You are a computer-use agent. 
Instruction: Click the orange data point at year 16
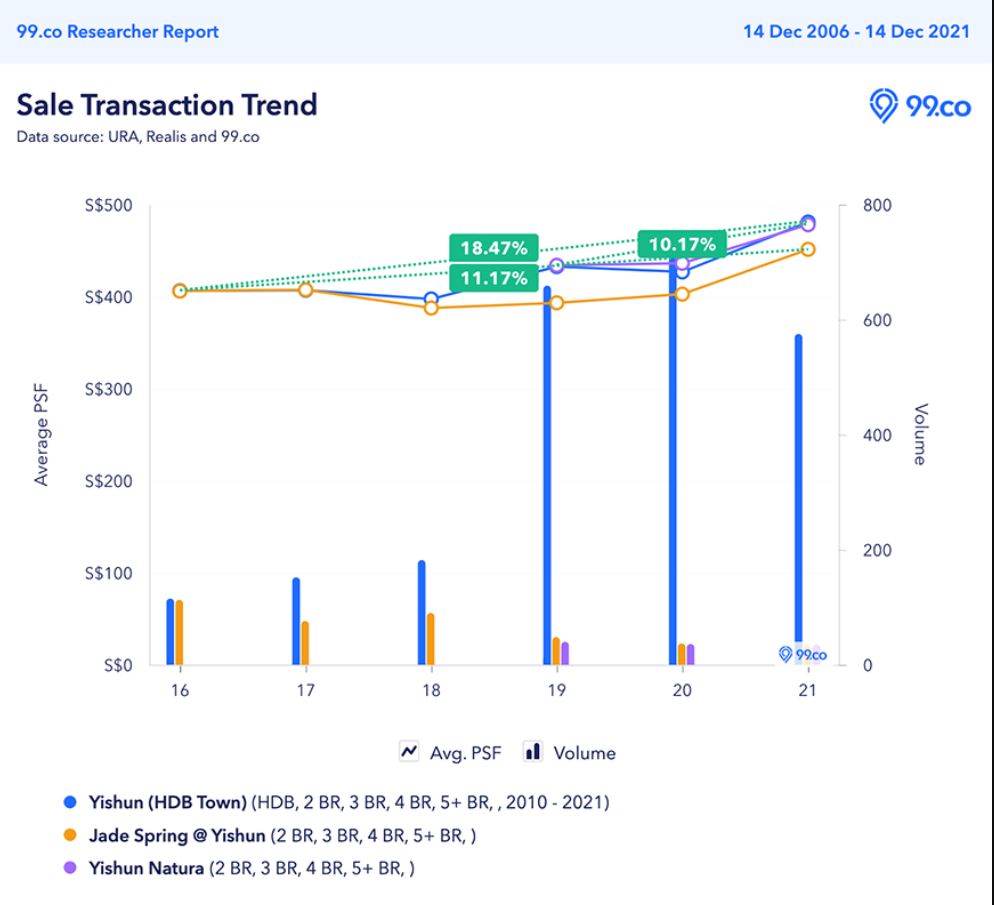180,291
